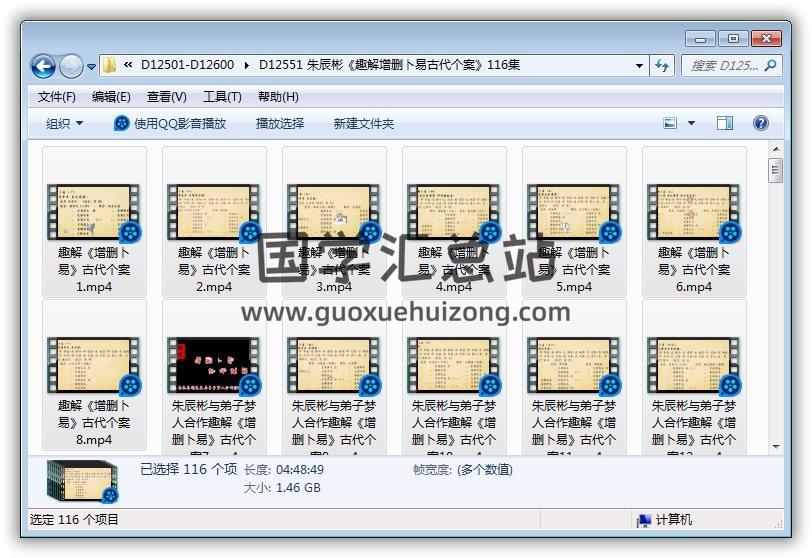The width and height of the screenshot is (812, 558).
Task: Open the 工具(T) menu
Action: (222, 97)
